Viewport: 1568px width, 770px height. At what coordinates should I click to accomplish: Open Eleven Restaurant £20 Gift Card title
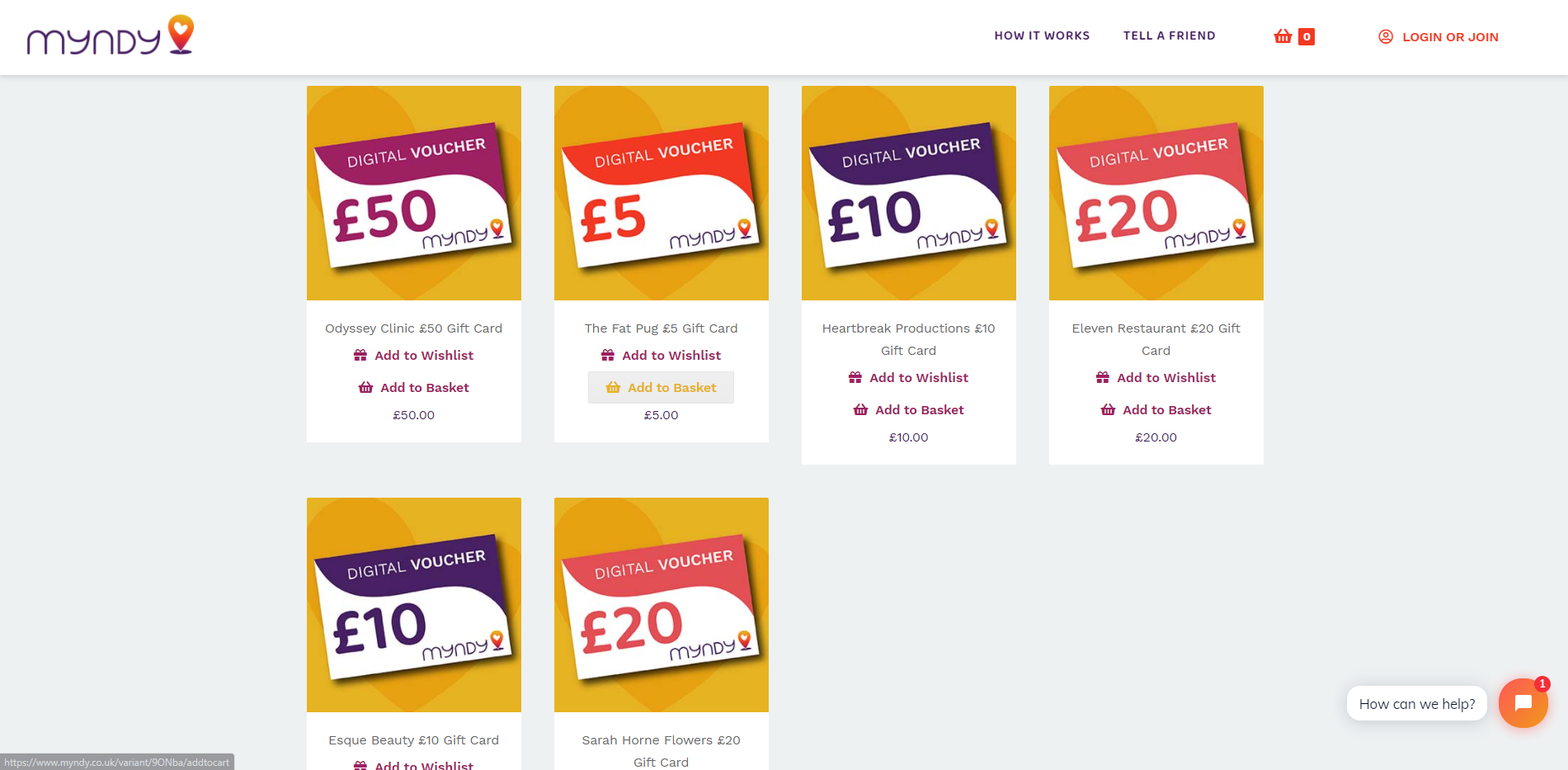click(x=1156, y=339)
